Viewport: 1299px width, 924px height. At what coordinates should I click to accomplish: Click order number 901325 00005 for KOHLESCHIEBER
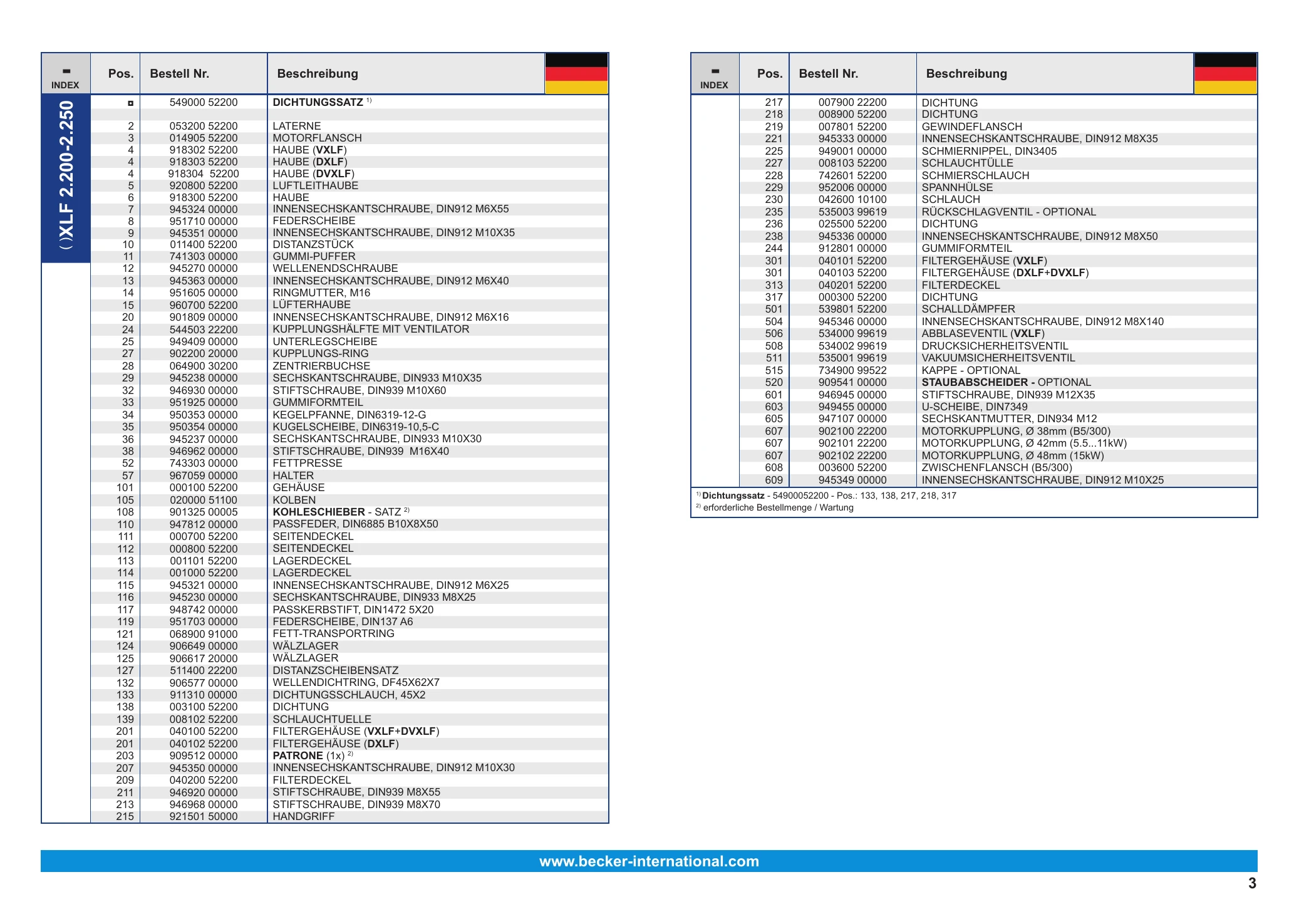click(204, 512)
